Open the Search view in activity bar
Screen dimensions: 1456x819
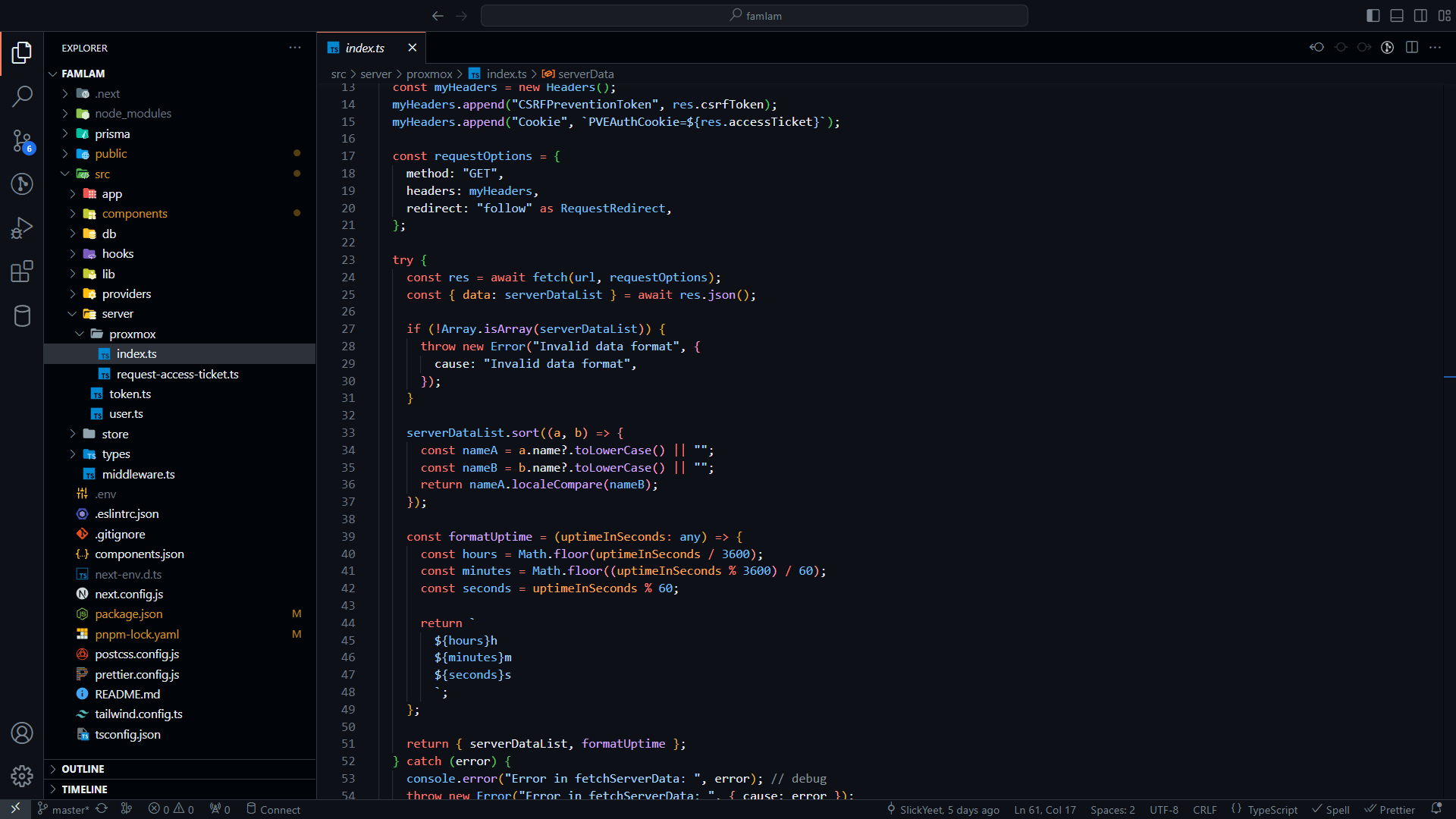(22, 96)
